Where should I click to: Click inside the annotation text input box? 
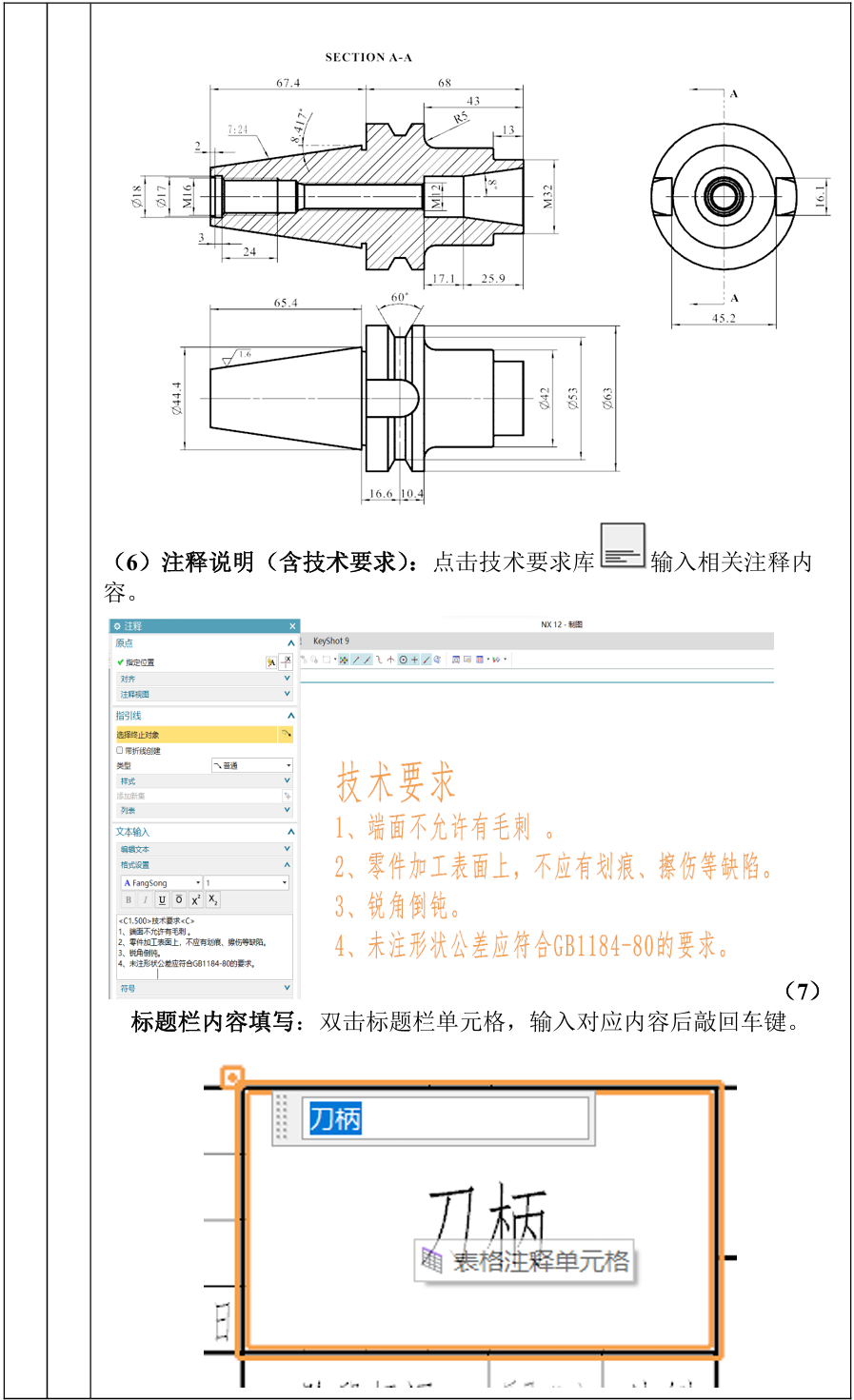(204, 945)
